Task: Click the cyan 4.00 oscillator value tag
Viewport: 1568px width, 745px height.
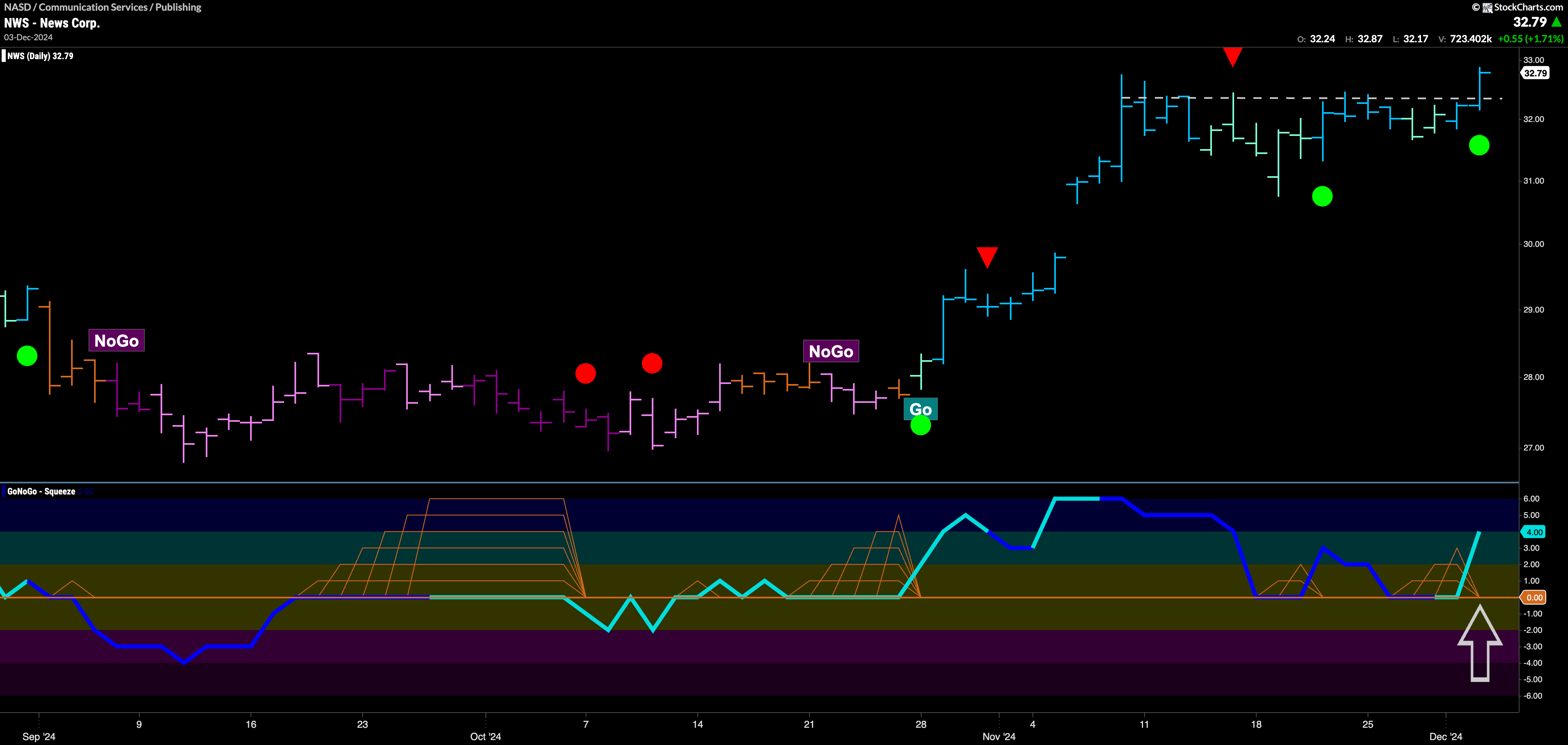Action: tap(1534, 532)
